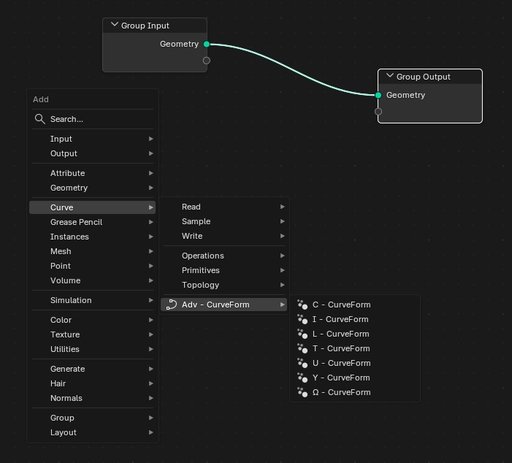This screenshot has width=512, height=463.
Task: Click the Group Output Geometry input socket
Action: click(x=378, y=95)
